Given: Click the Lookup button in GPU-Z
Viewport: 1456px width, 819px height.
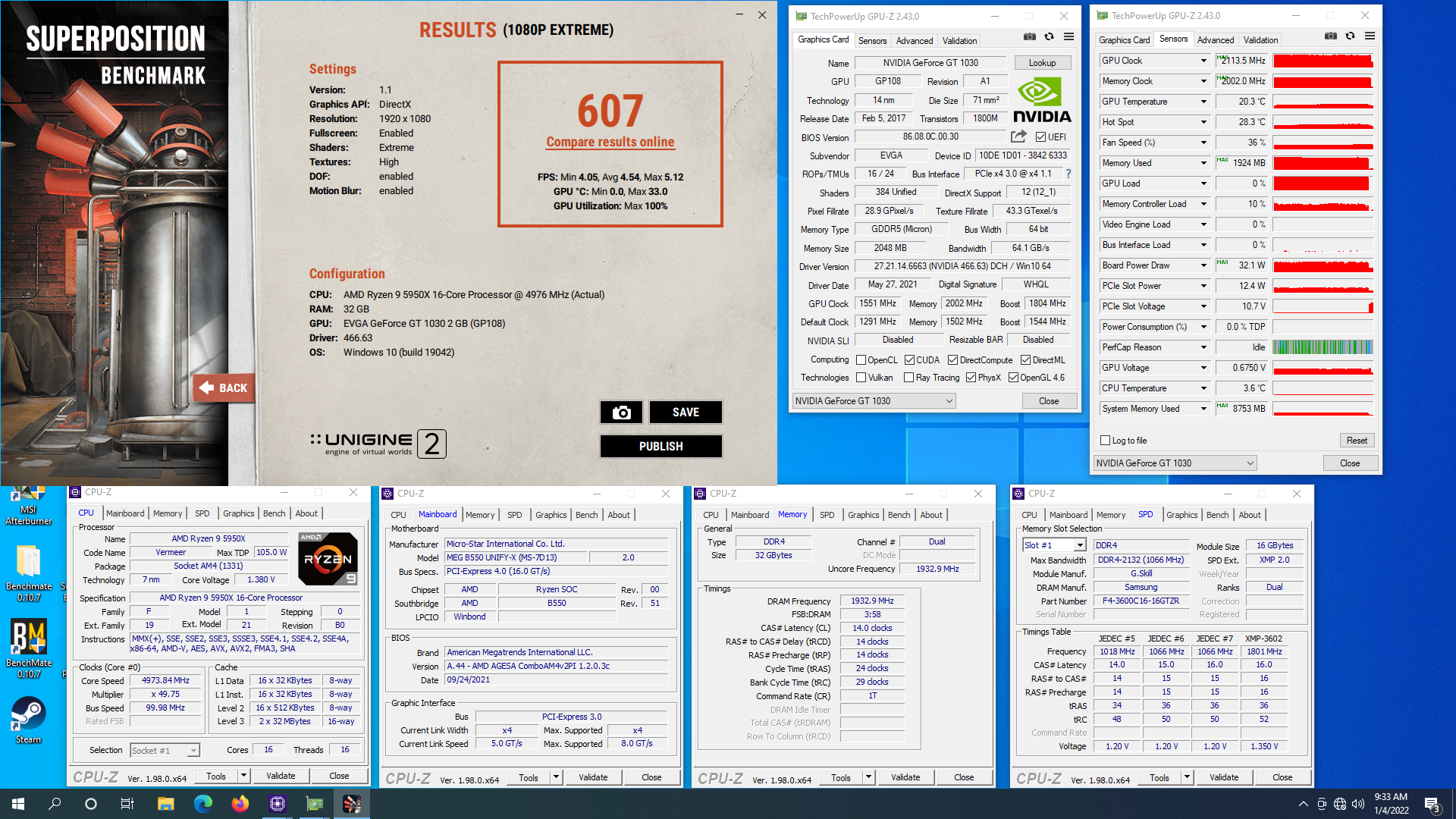Looking at the screenshot, I should click(1041, 63).
